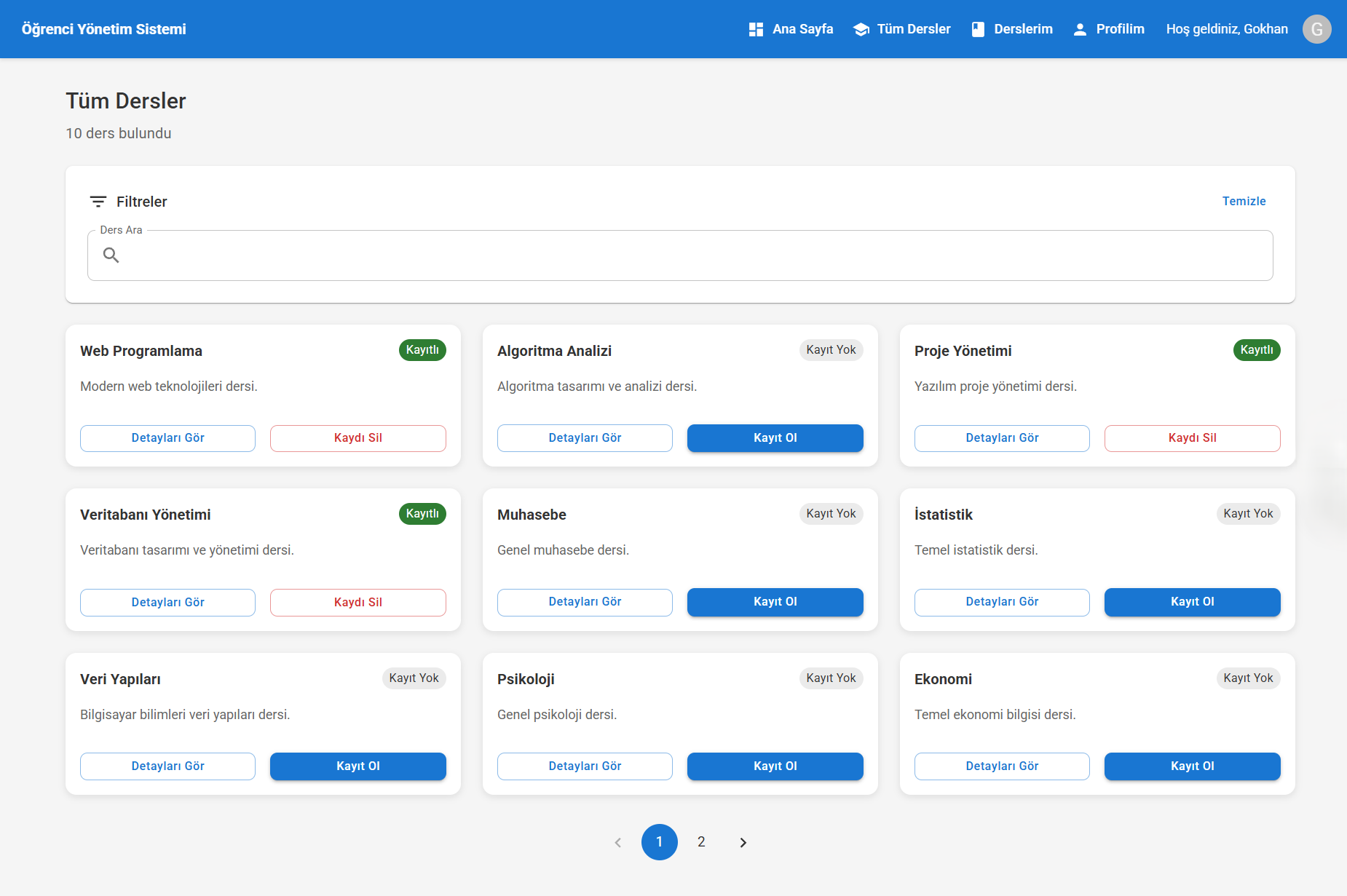Click the book icon next to Derslerim
1347x896 pixels.
976,28
